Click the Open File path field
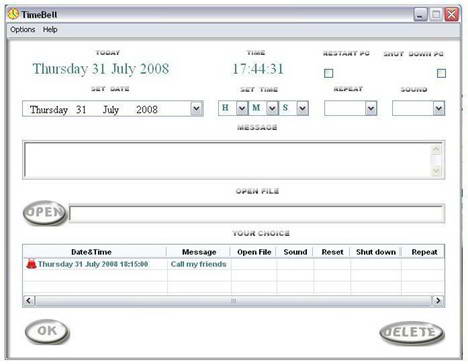The width and height of the screenshot is (468, 364). click(x=257, y=214)
